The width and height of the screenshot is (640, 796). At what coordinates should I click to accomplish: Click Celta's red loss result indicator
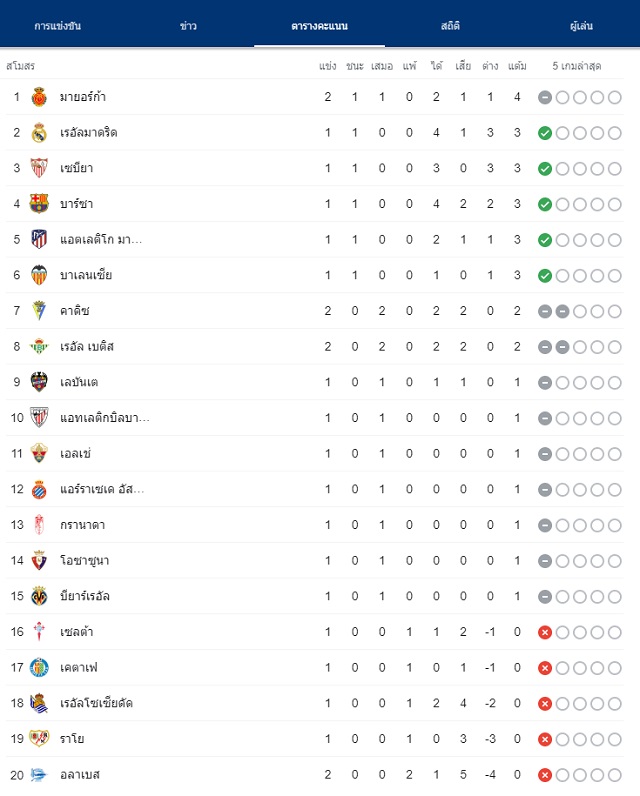coord(545,633)
